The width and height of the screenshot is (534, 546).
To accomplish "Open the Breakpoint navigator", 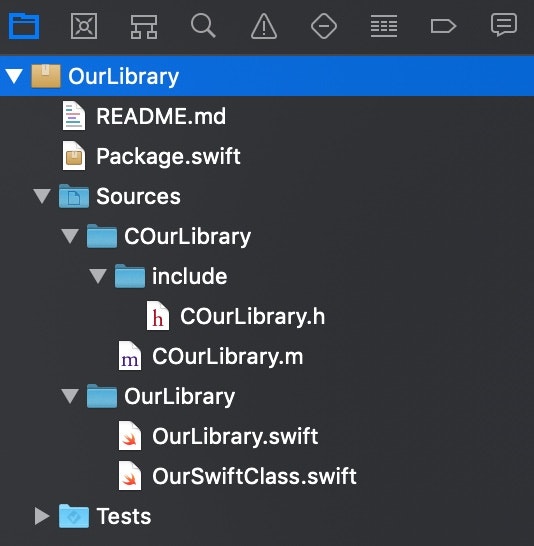I will [443, 26].
